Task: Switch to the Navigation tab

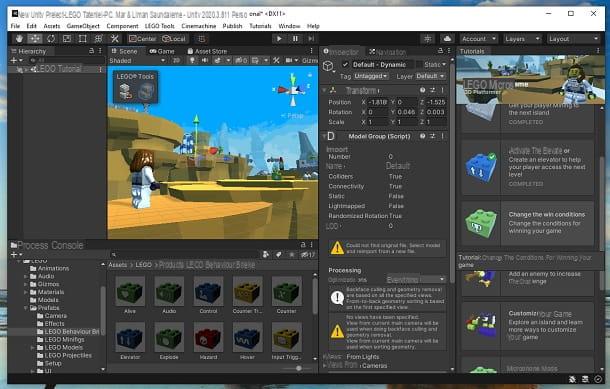Action: 387,52
